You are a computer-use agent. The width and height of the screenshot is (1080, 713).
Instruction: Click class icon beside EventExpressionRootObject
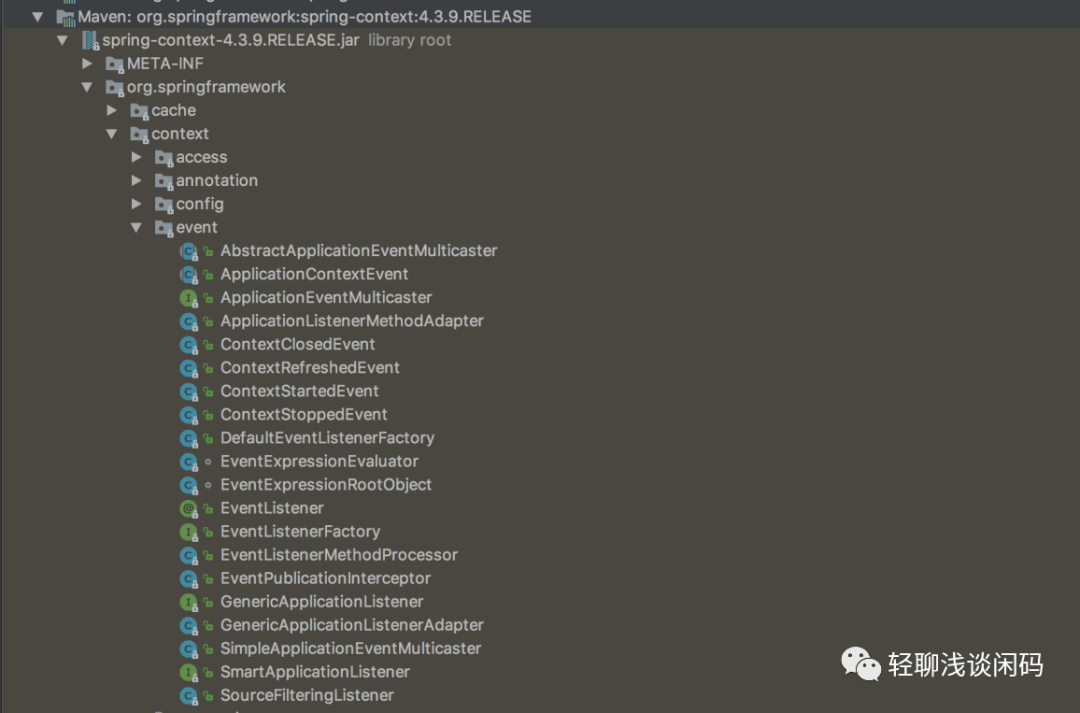(x=189, y=486)
